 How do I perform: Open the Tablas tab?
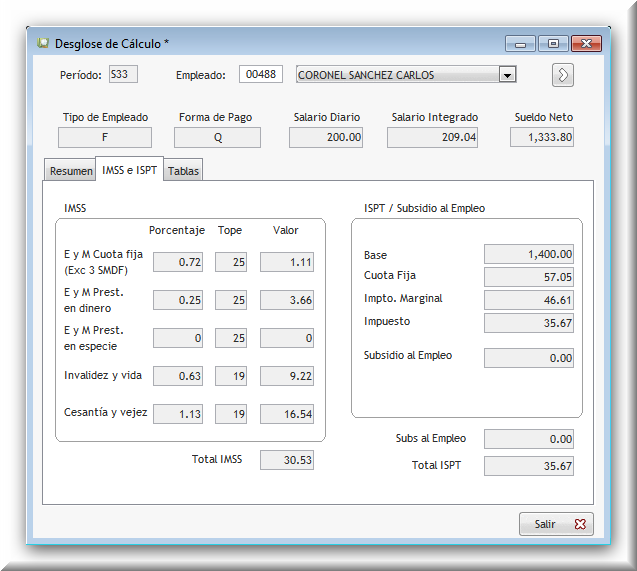point(183,171)
